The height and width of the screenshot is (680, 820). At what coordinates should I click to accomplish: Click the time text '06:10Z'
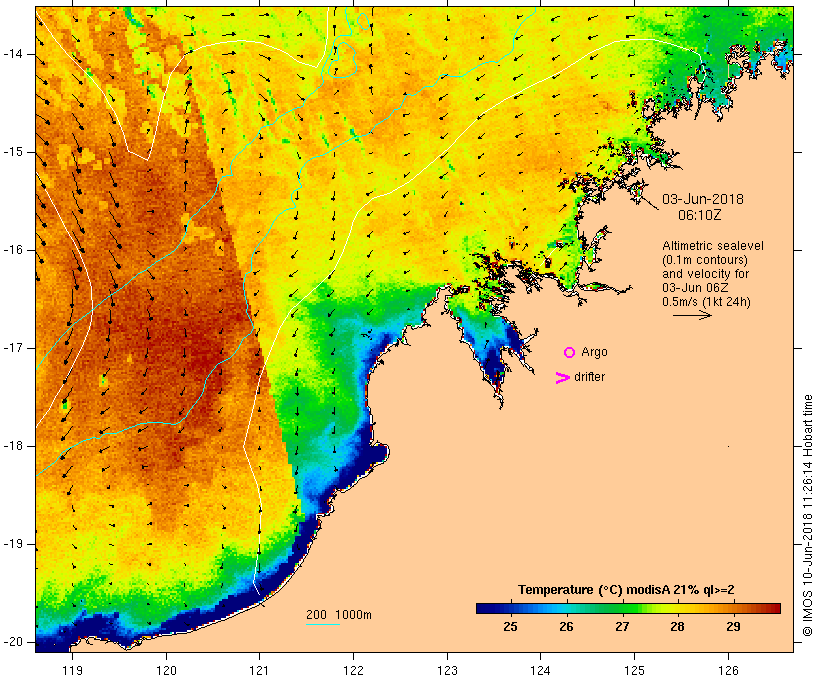click(x=700, y=215)
